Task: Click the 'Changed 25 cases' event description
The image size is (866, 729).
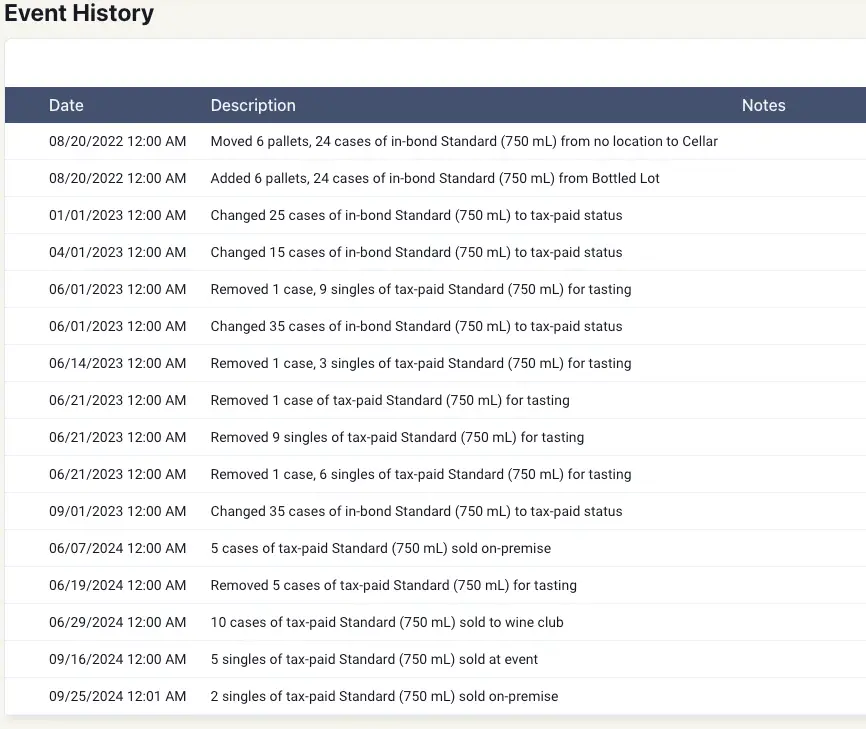Action: (416, 215)
